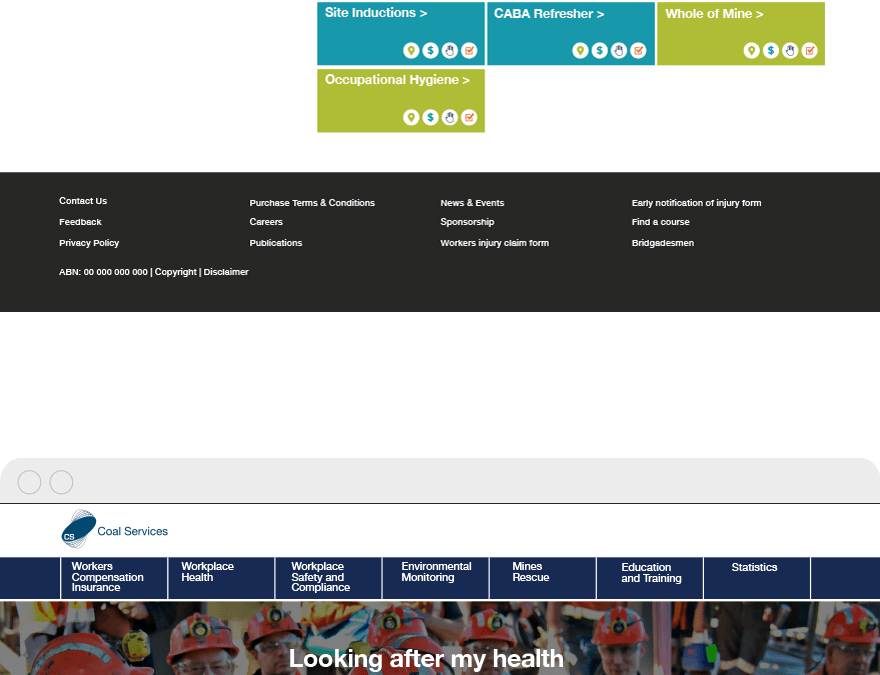Click the dollar icon on Occupational Hygiene tile
880x675 pixels.
tap(430, 117)
